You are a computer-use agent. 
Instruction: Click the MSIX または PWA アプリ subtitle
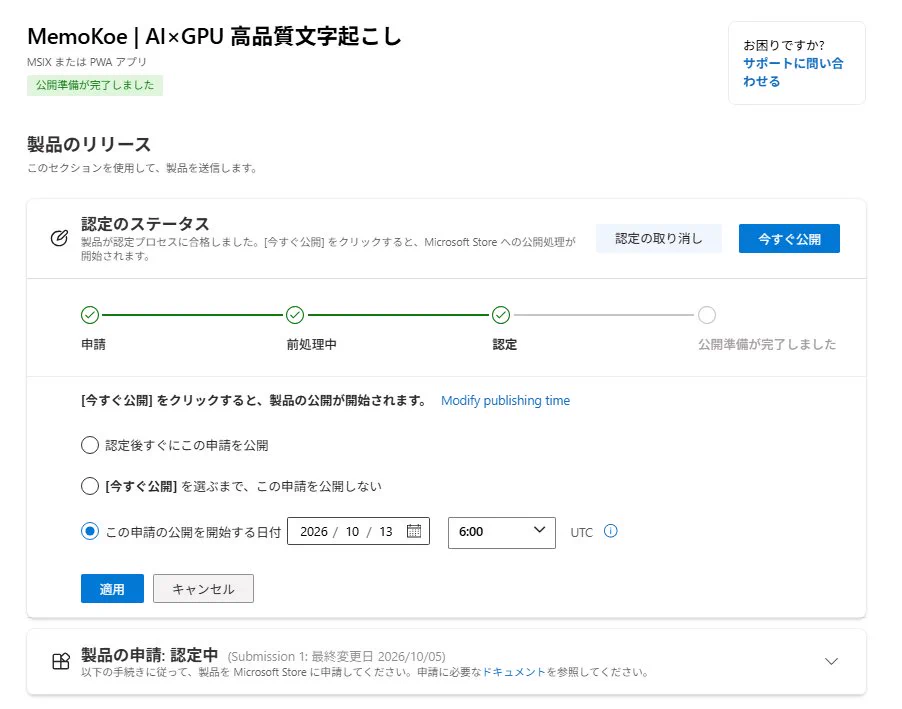87,62
